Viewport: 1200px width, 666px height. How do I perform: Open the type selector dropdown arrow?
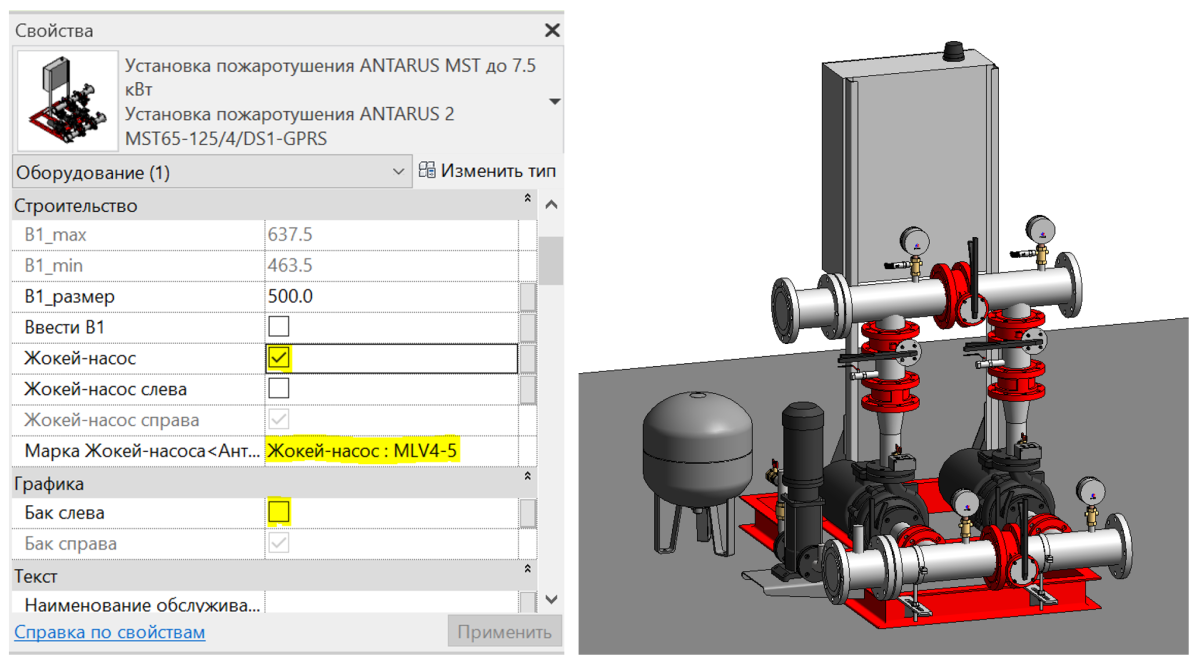pos(555,102)
